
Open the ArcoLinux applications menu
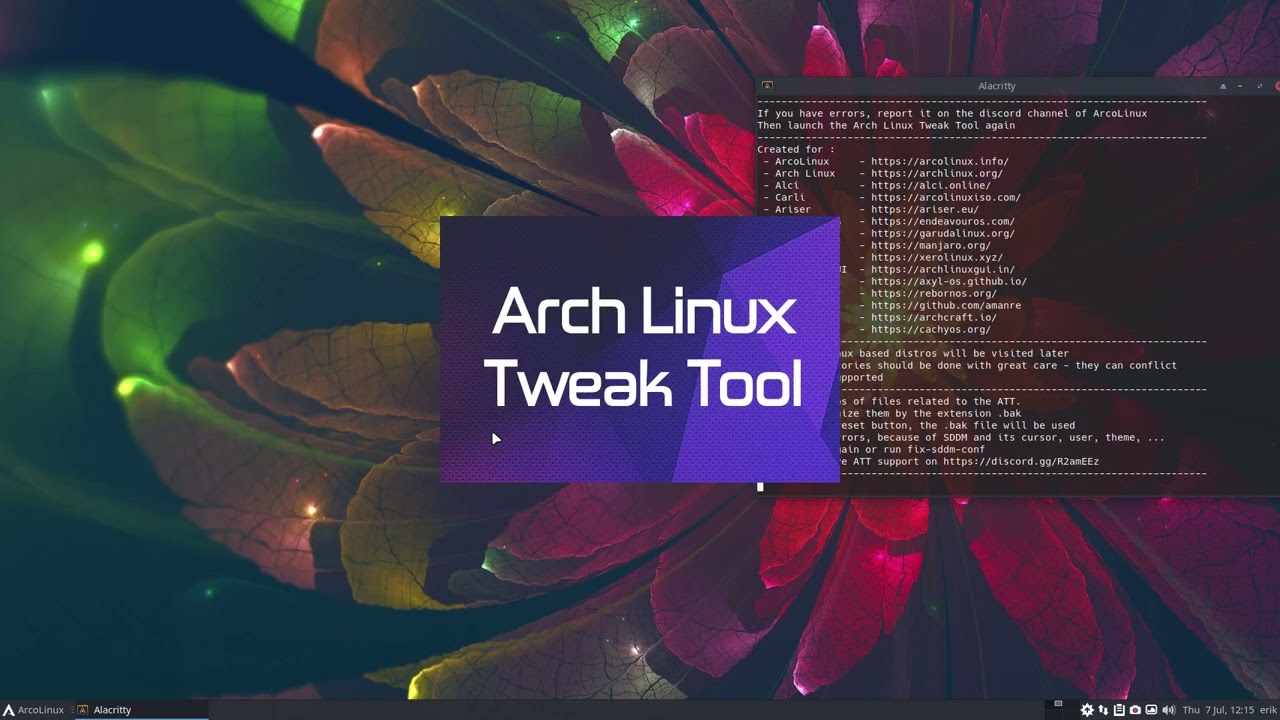33,710
